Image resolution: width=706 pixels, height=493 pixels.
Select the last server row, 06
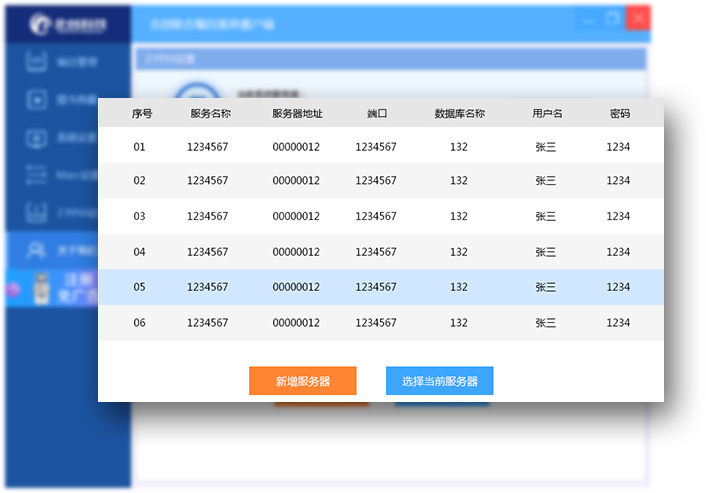click(380, 323)
